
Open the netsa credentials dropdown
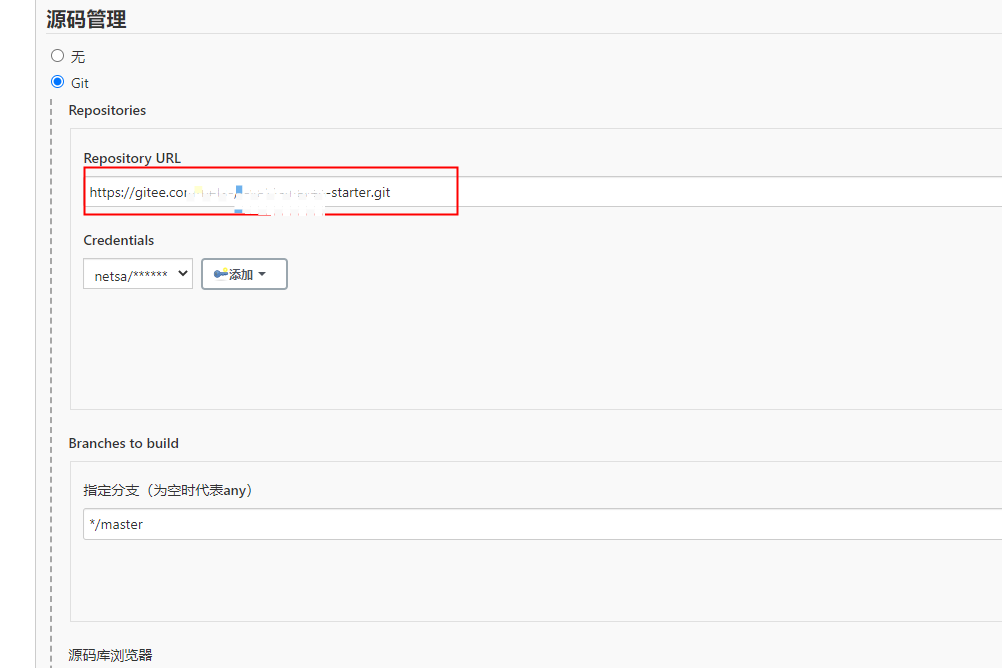pyautogui.click(x=137, y=274)
